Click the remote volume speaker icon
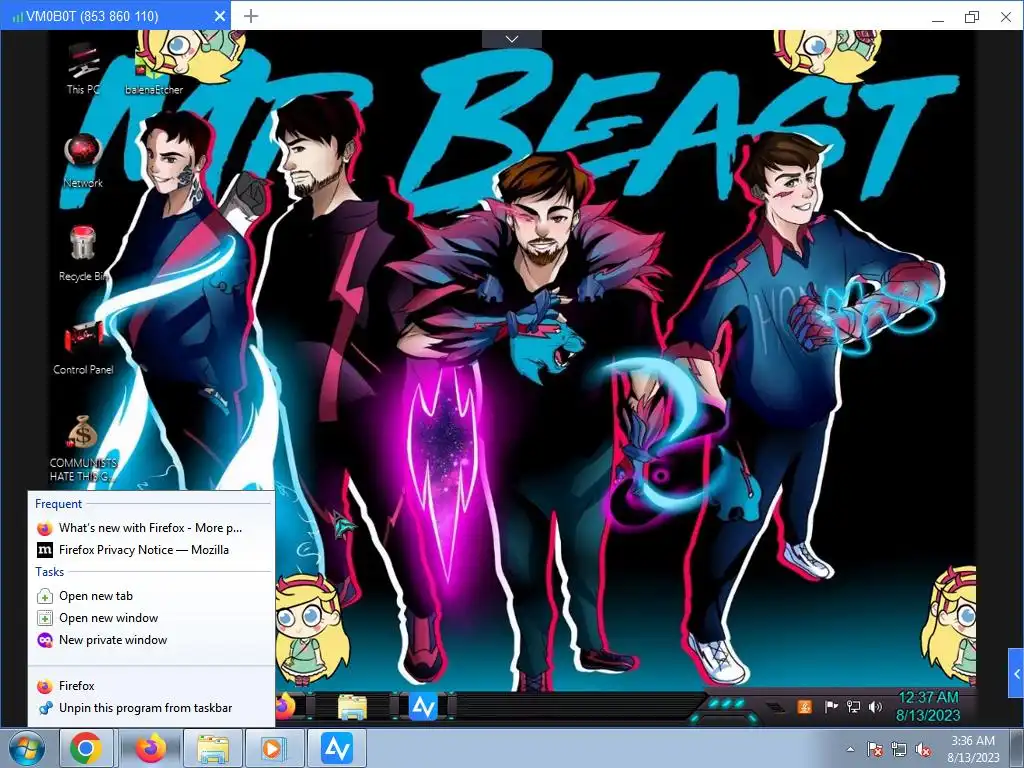The height and width of the screenshot is (768, 1024). point(875,707)
